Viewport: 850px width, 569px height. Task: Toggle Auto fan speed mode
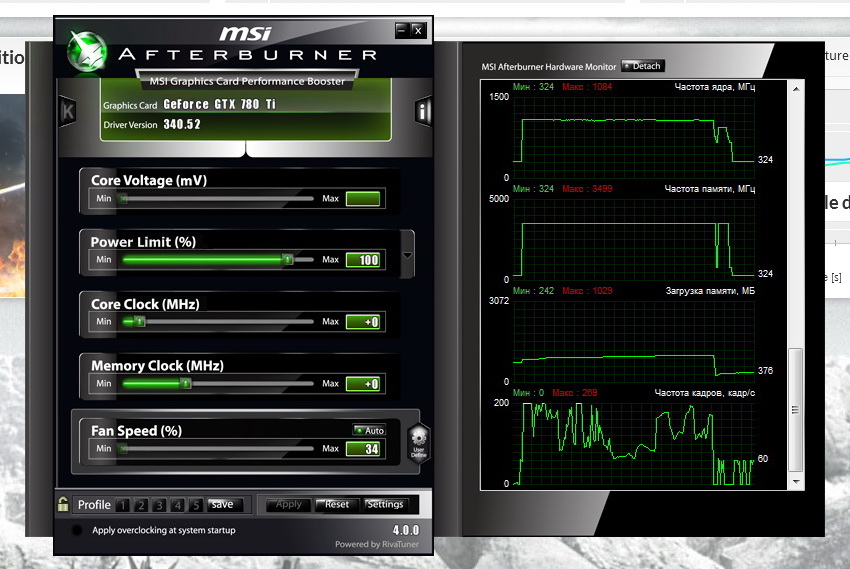(369, 430)
